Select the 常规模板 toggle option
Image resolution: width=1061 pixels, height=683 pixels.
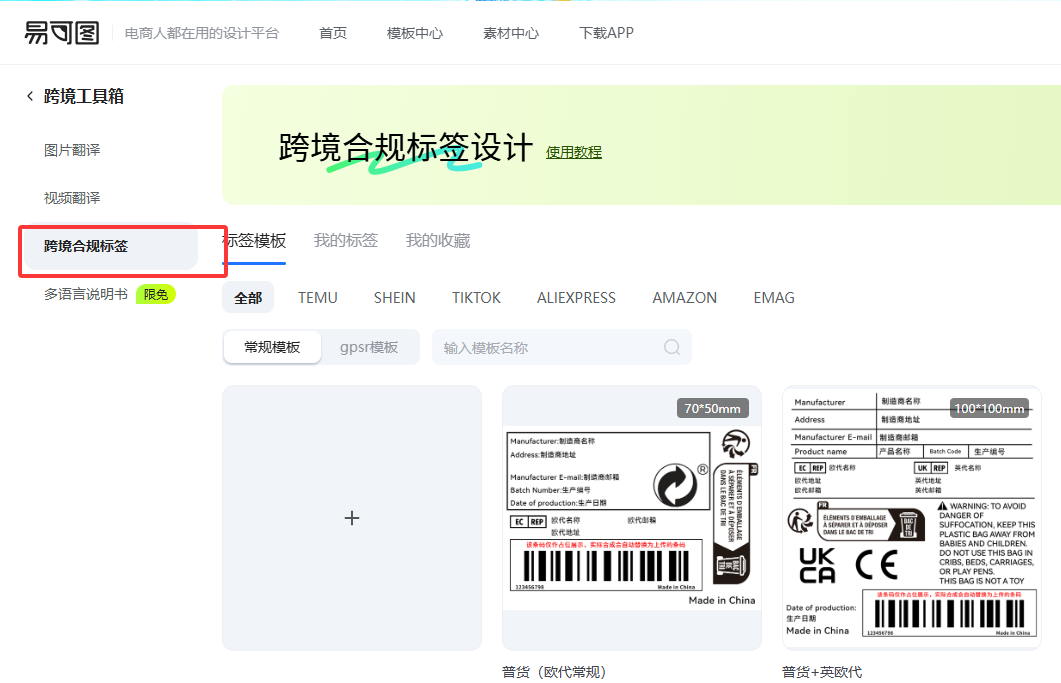point(272,347)
